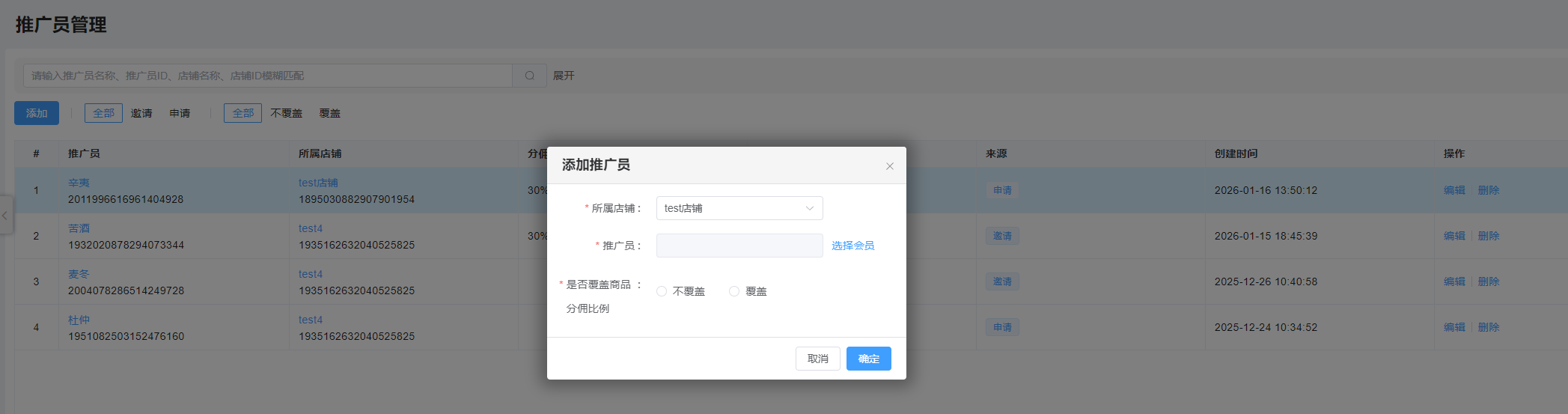
Task: Open test4 store link in 杜仲 row
Action: click(311, 320)
